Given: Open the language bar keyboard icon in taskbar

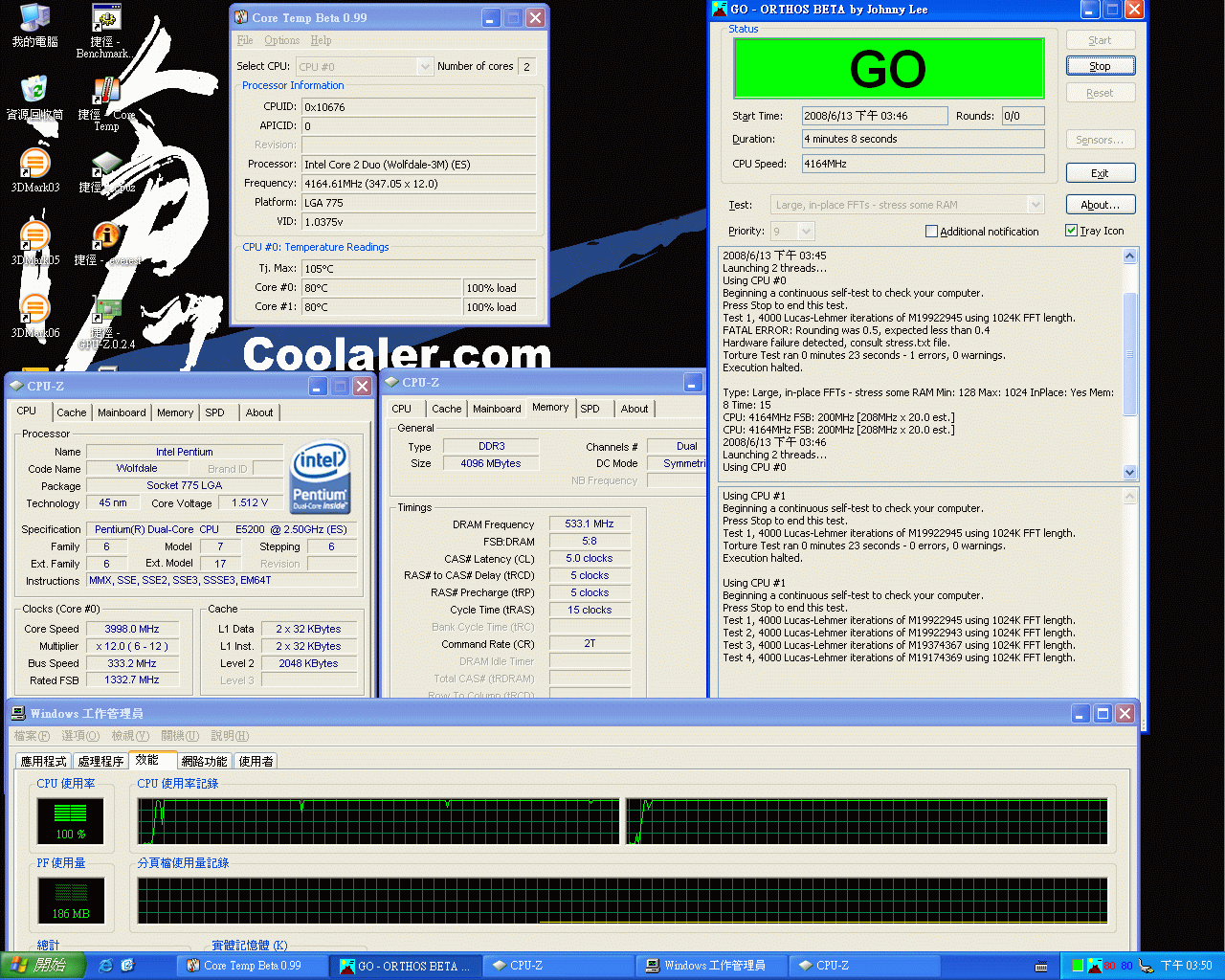Looking at the screenshot, I should point(1041,967).
